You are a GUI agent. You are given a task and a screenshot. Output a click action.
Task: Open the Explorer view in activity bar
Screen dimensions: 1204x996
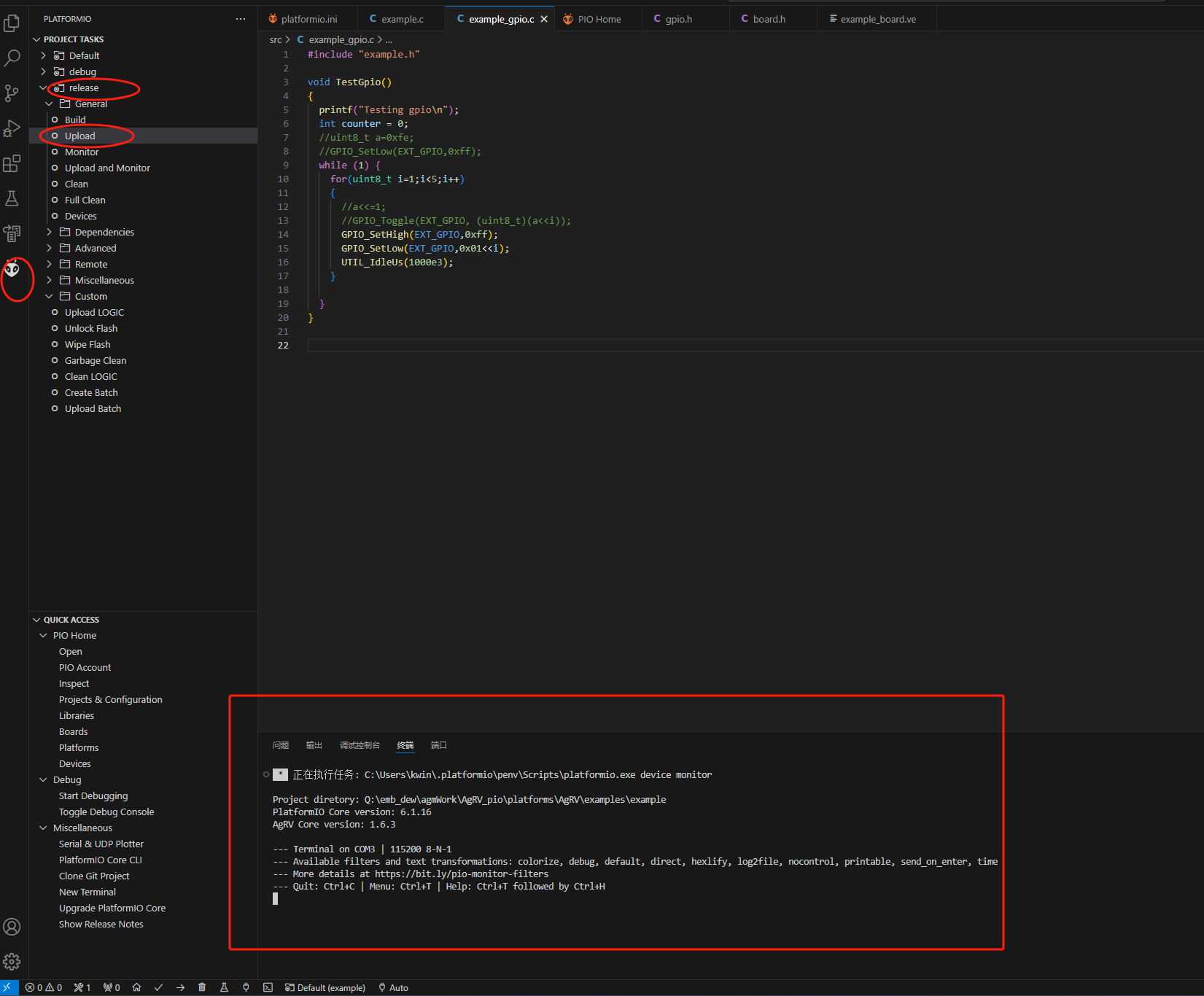12,23
